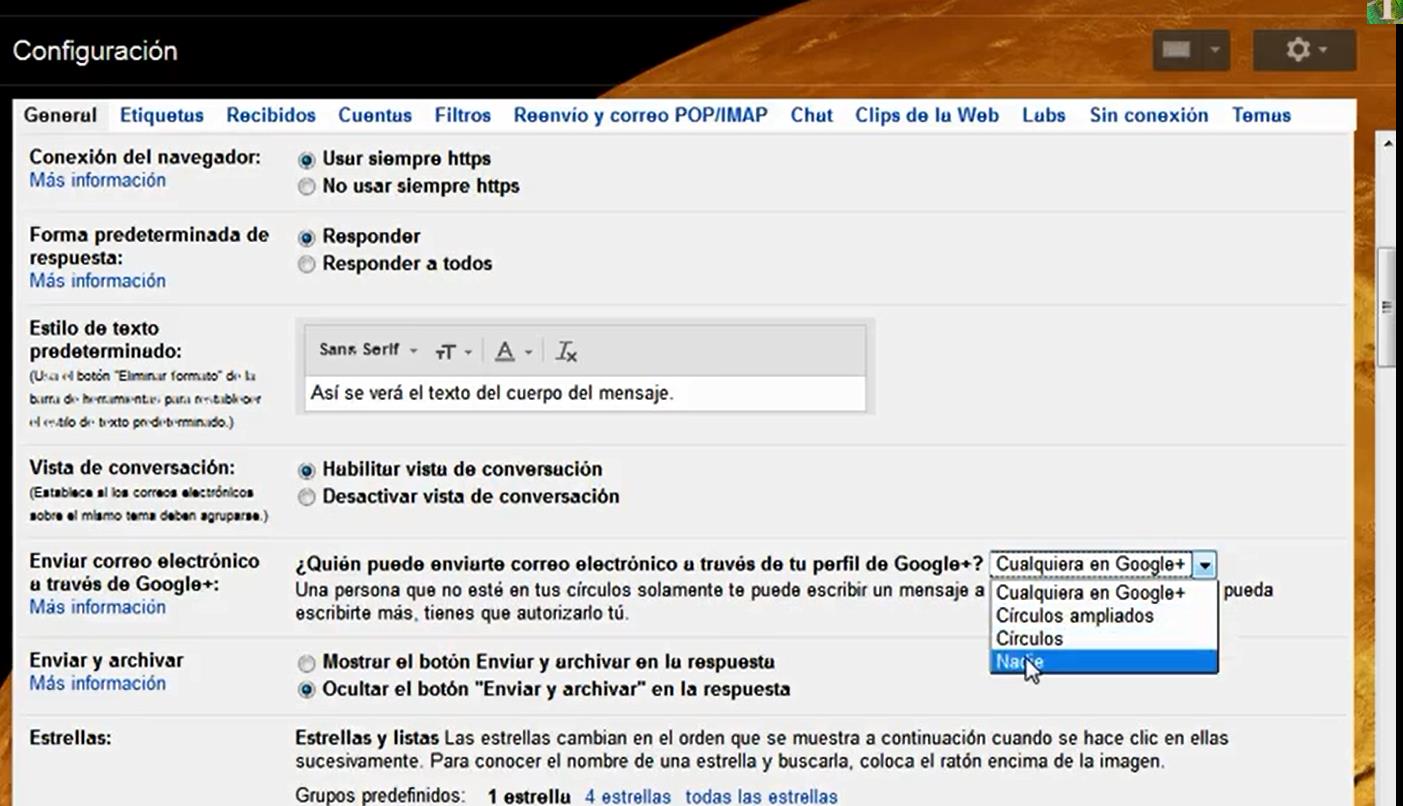This screenshot has height=806, width=1403.
Task: Click the Configuración page title
Action: [95, 51]
